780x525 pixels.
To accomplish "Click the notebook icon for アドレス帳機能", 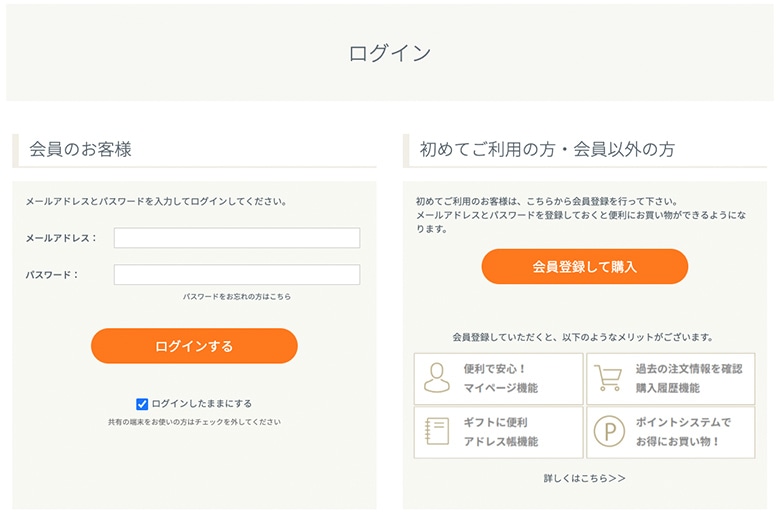I will pos(437,431).
